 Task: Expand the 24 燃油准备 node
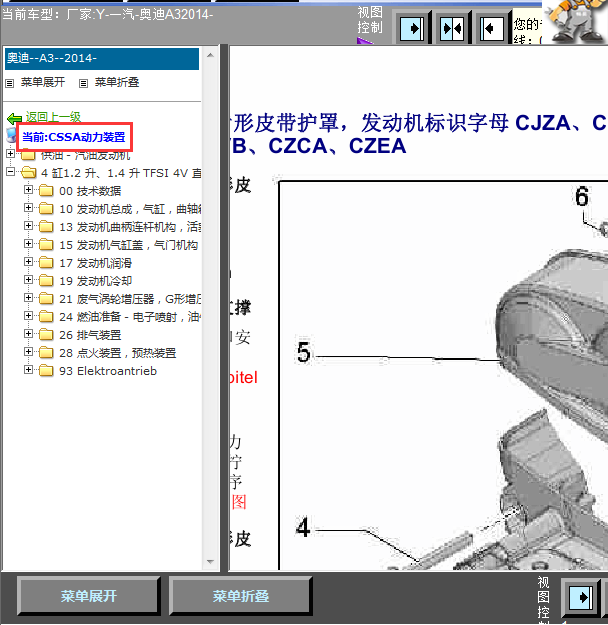coord(28,315)
